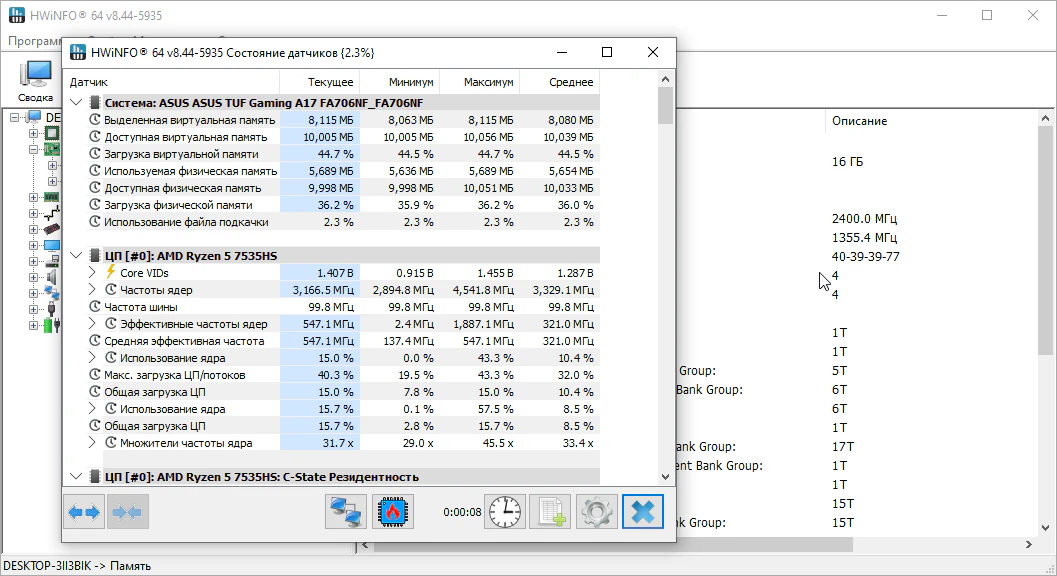Select the Загрузка физической памяти row

180,205
